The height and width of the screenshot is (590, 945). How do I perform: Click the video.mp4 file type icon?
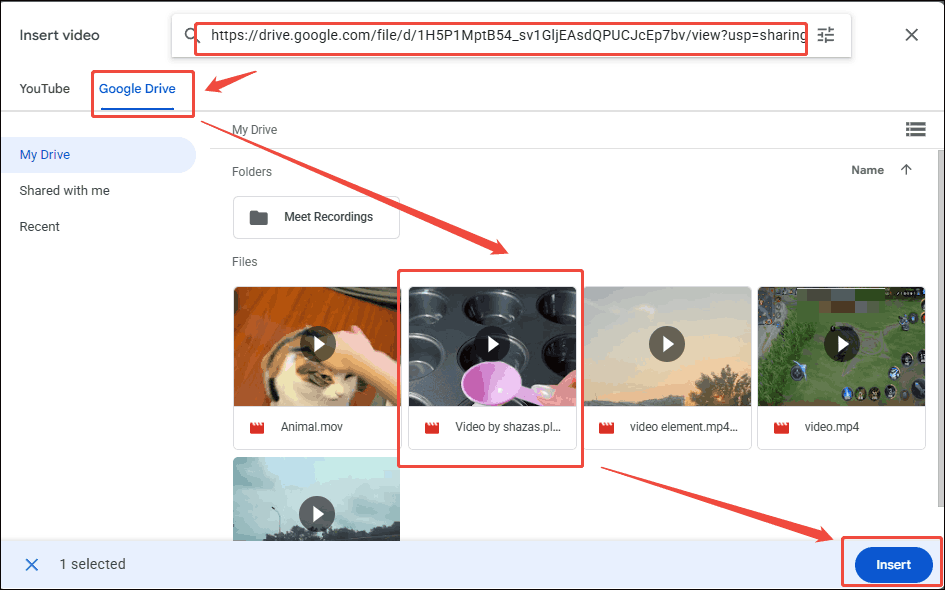[781, 428]
